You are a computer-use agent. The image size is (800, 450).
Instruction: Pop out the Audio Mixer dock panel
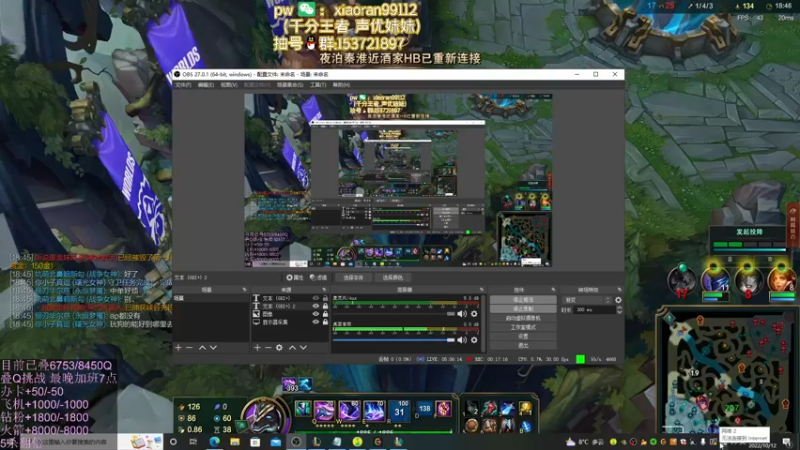point(481,290)
